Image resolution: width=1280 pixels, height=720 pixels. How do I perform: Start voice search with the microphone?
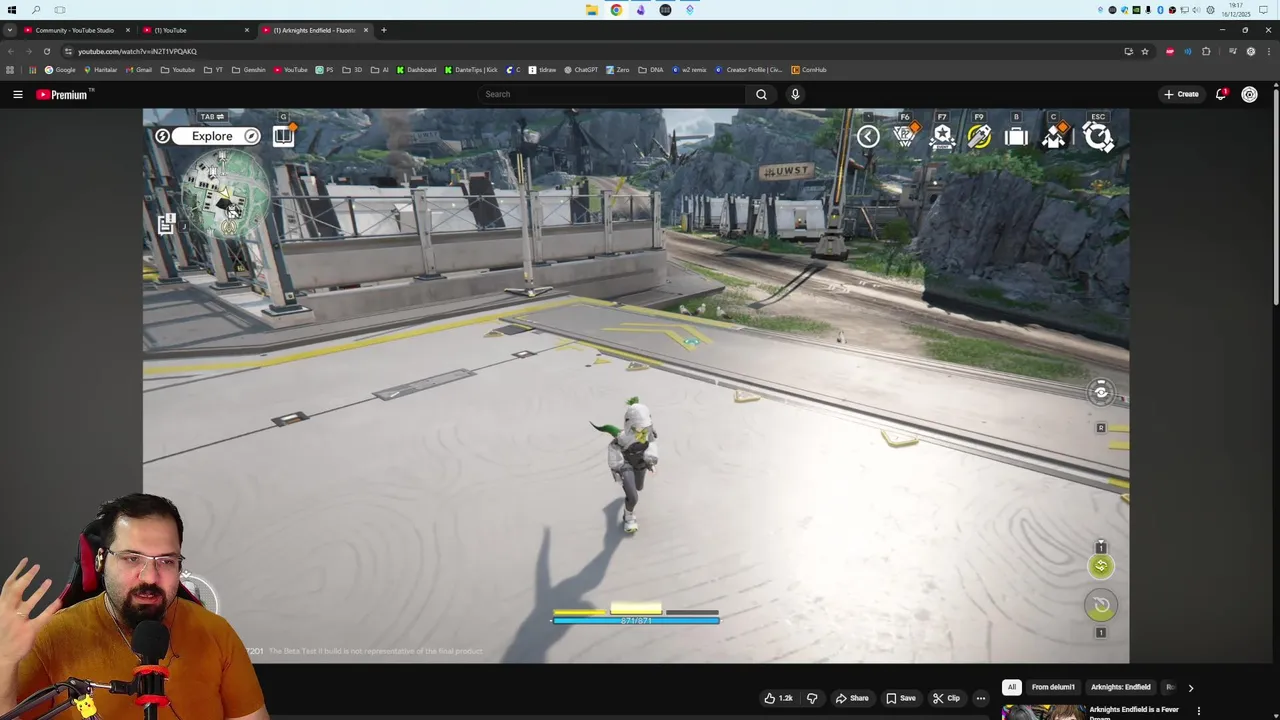tap(795, 94)
